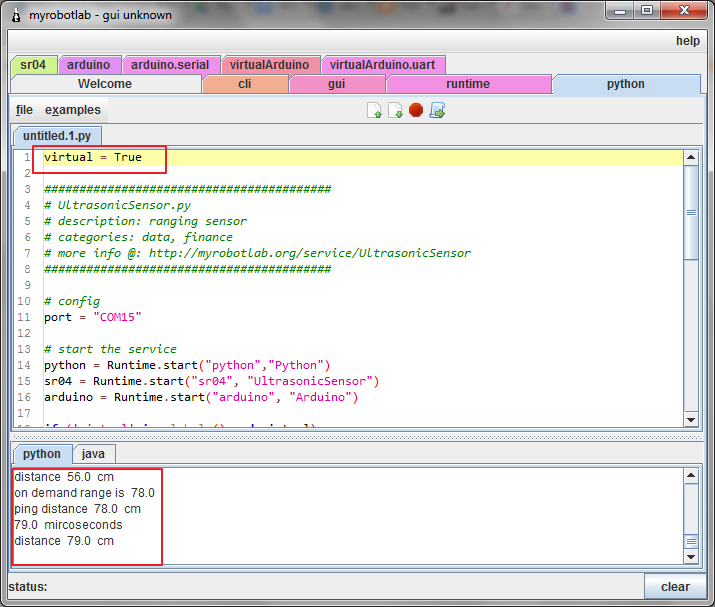This screenshot has width=715, height=607.
Task: Click the '# description: ranging sensor' comment
Action: pyautogui.click(x=145, y=221)
